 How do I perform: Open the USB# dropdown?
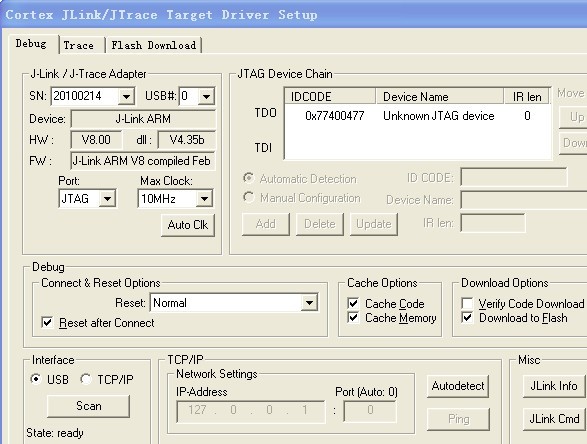[206, 97]
